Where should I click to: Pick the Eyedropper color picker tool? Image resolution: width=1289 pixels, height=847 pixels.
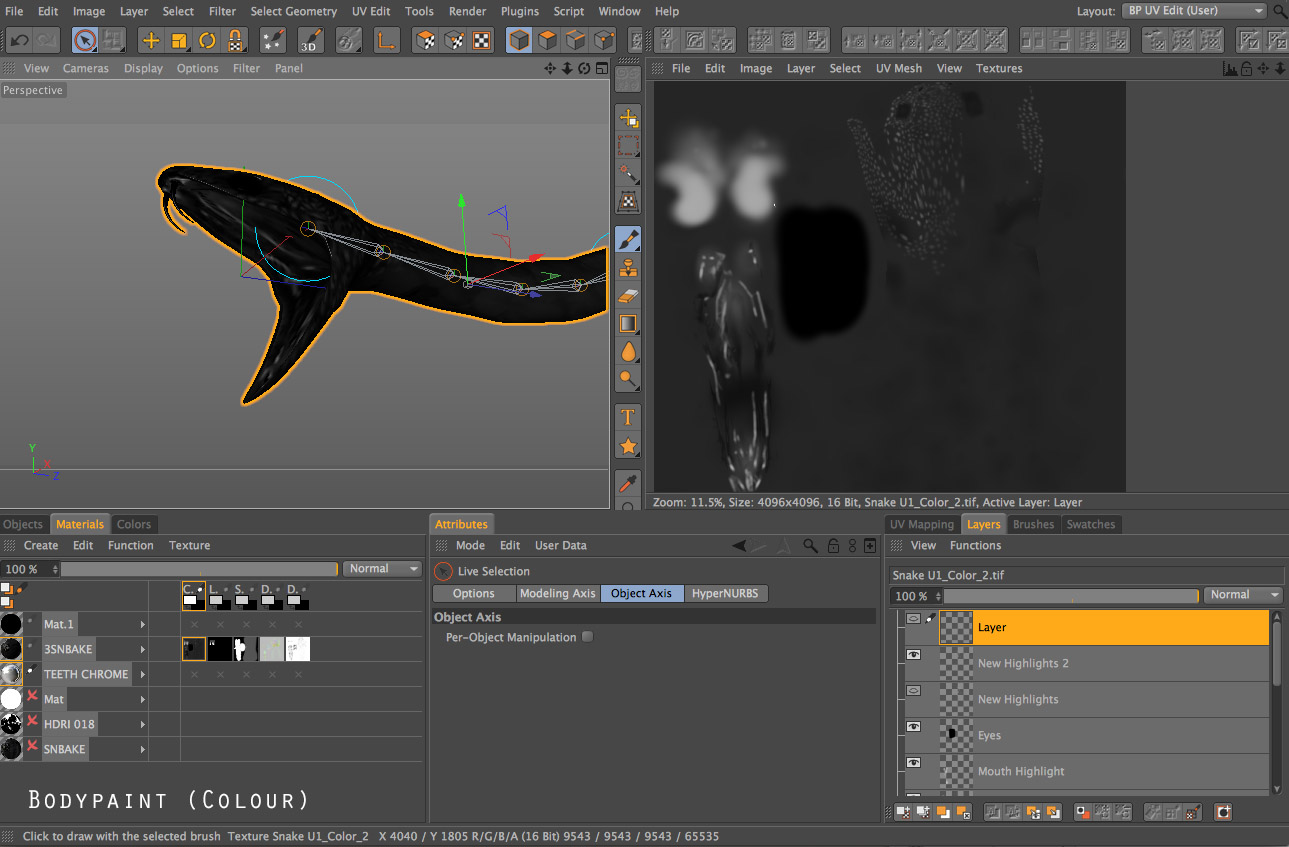(628, 484)
